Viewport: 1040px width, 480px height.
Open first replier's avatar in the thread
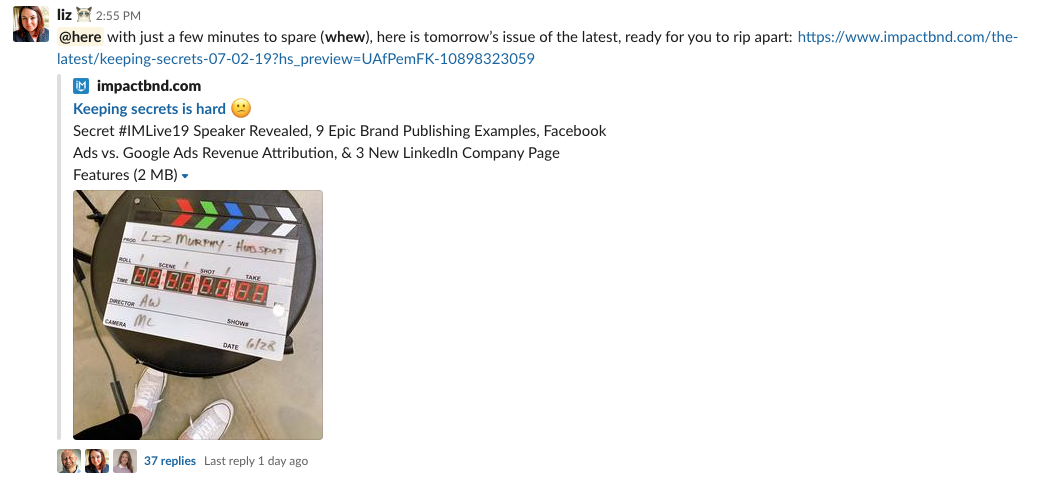click(x=69, y=461)
